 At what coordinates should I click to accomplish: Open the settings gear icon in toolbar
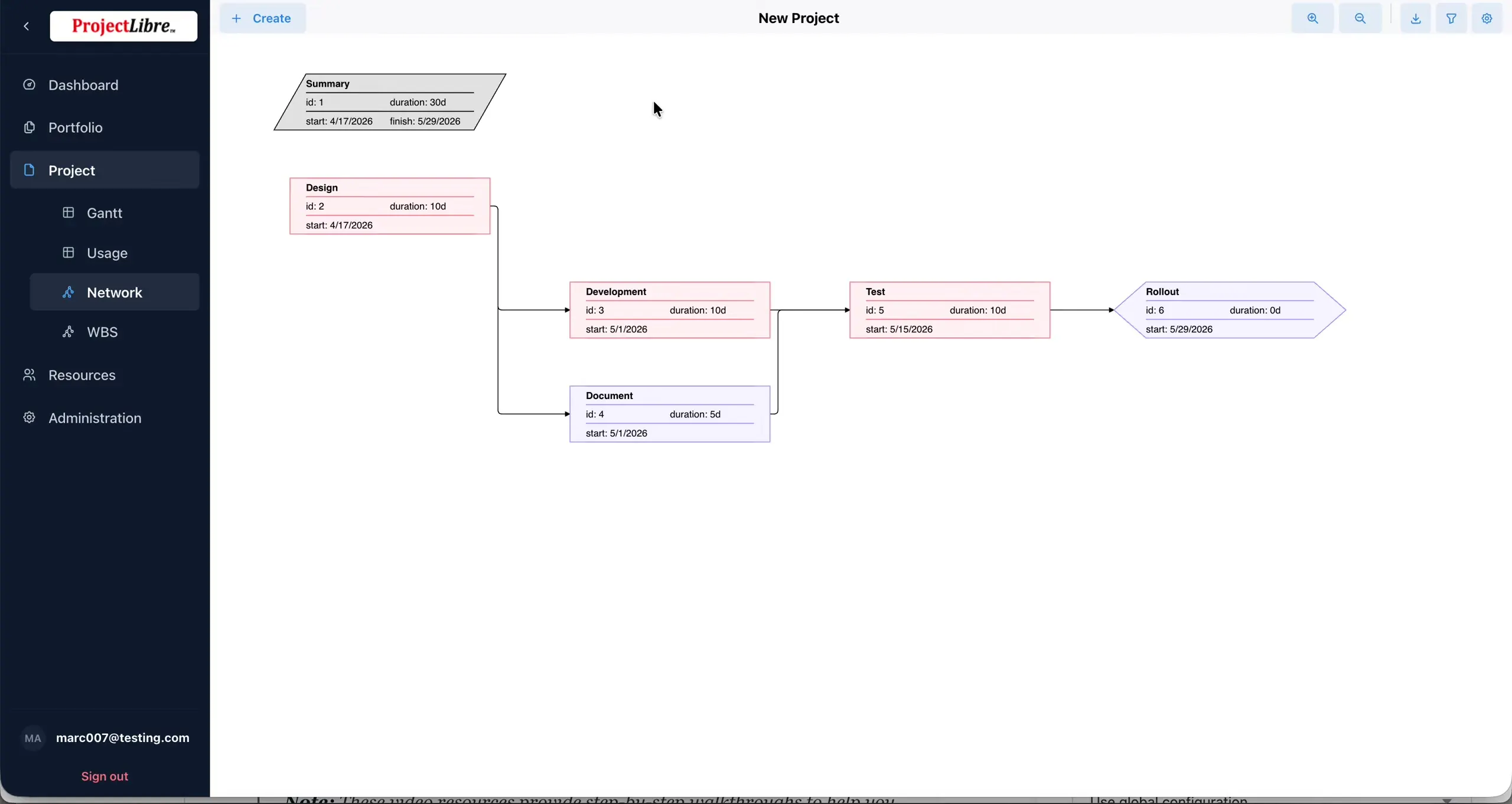click(1487, 18)
